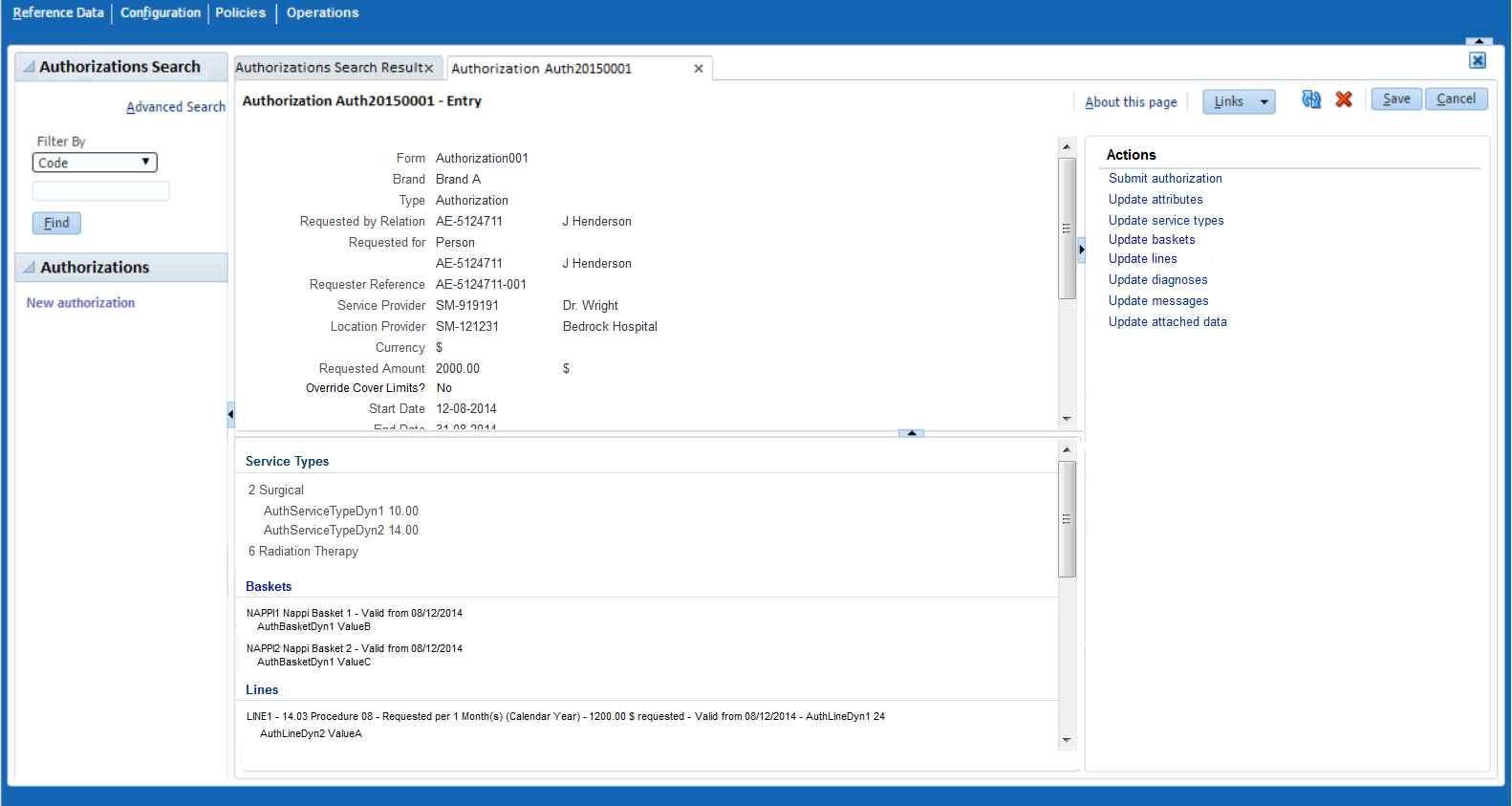Open the Links dropdown menu
Image resolution: width=1512 pixels, height=806 pixels.
pos(1239,101)
